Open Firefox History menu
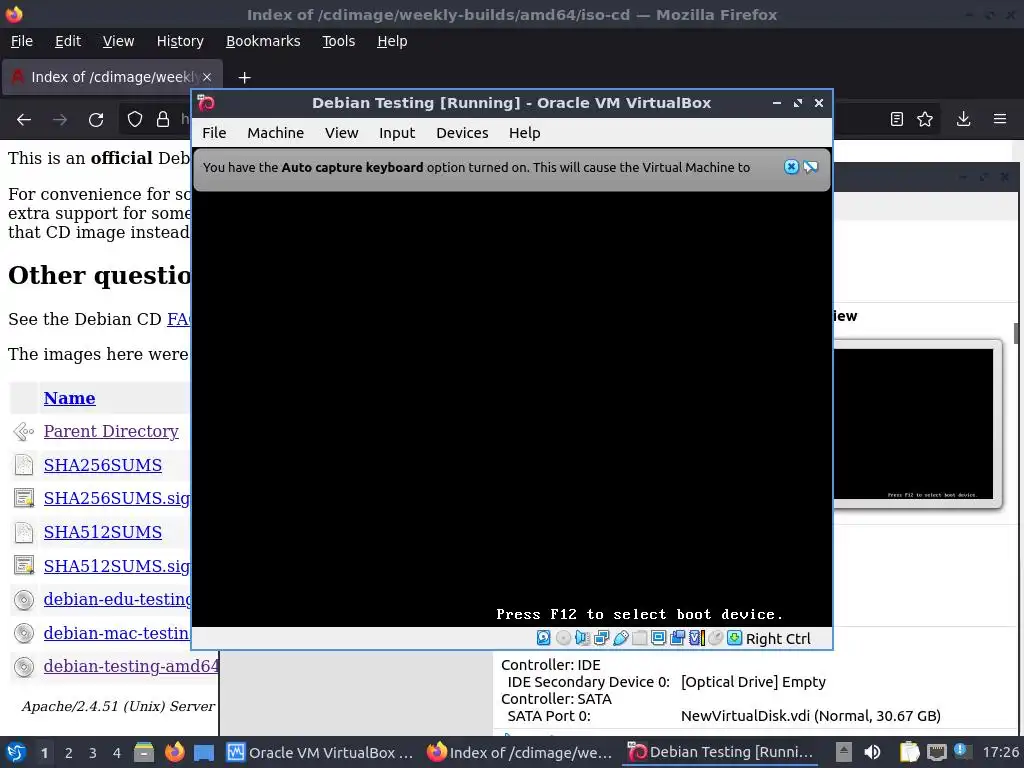The width and height of the screenshot is (1024, 768). [180, 41]
